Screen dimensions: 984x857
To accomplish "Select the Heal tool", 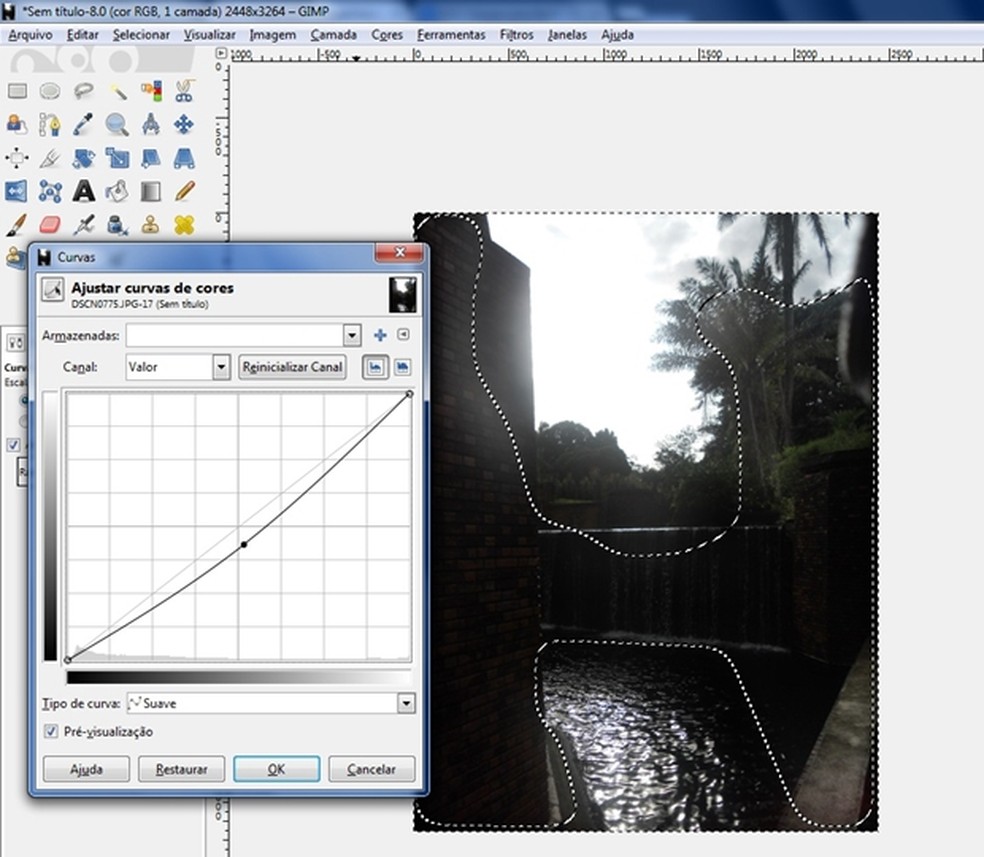I will coord(184,225).
